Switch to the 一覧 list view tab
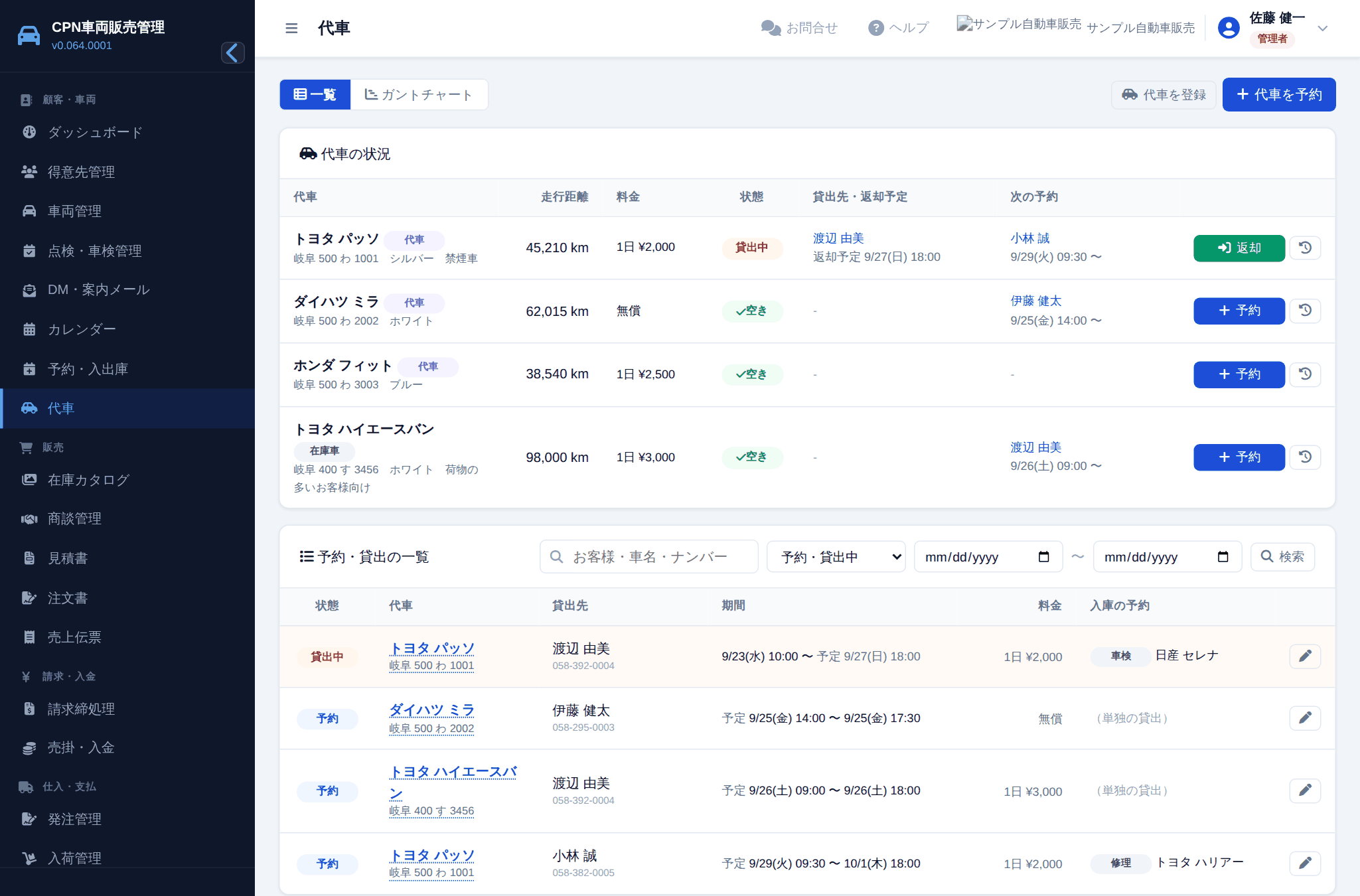This screenshot has height=896, width=1360. (x=315, y=94)
